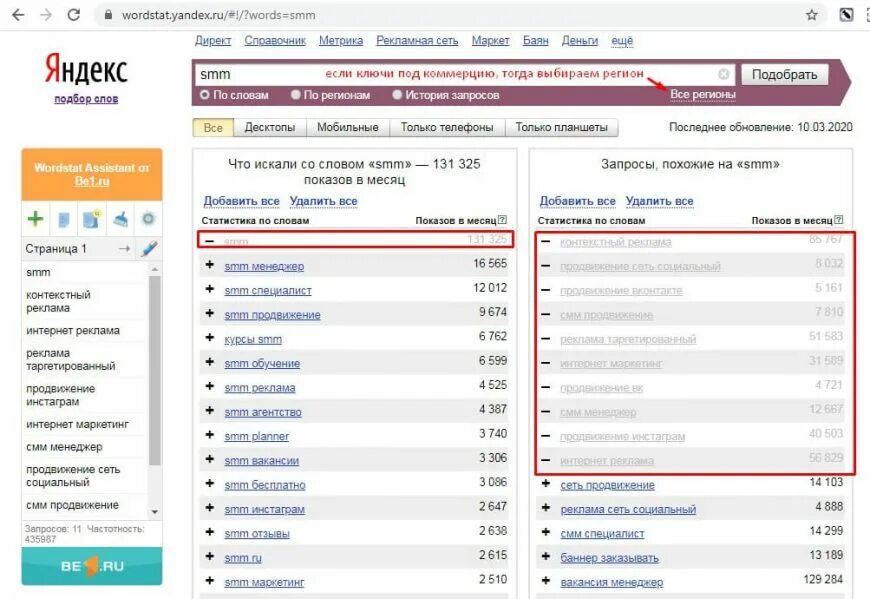Select the По регионам radio button
The height and width of the screenshot is (599, 870).
click(x=296, y=95)
